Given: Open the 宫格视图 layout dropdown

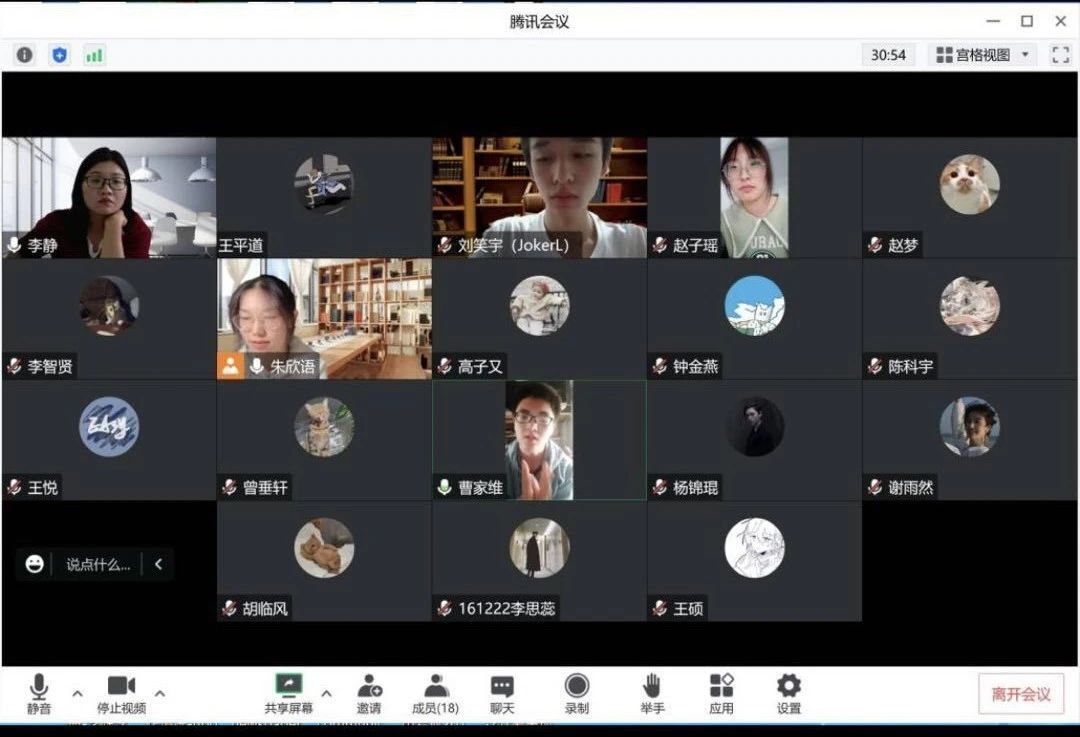Looking at the screenshot, I should (982, 55).
